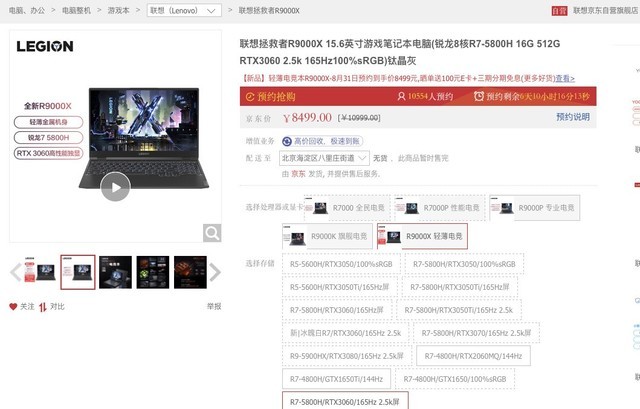Open the 联想 (Lenovo) brand dropdown

coord(184,11)
